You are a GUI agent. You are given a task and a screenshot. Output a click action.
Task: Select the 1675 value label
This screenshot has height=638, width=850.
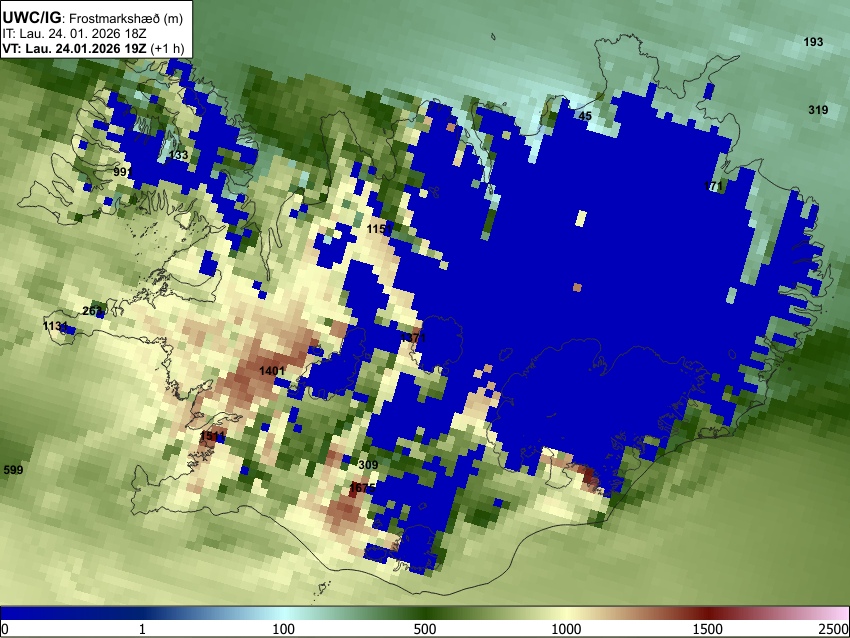(362, 488)
